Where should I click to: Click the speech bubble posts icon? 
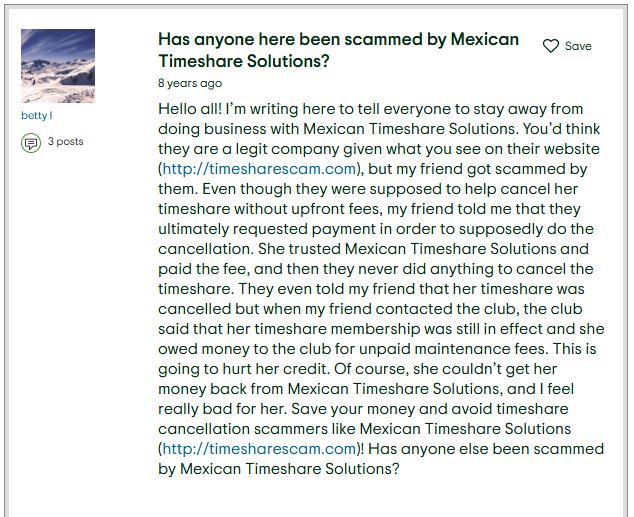click(x=31, y=142)
